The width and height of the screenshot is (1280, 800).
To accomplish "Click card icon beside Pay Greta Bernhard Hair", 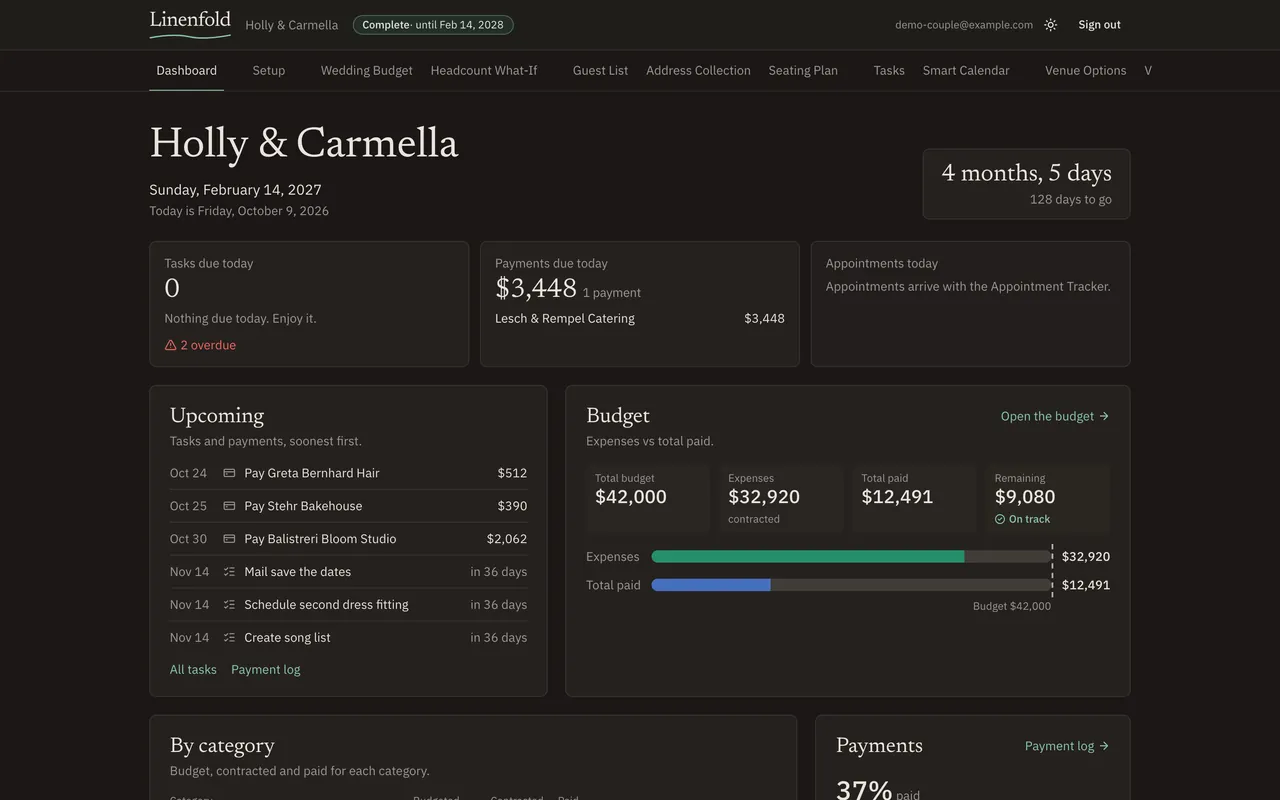I will coord(229,473).
